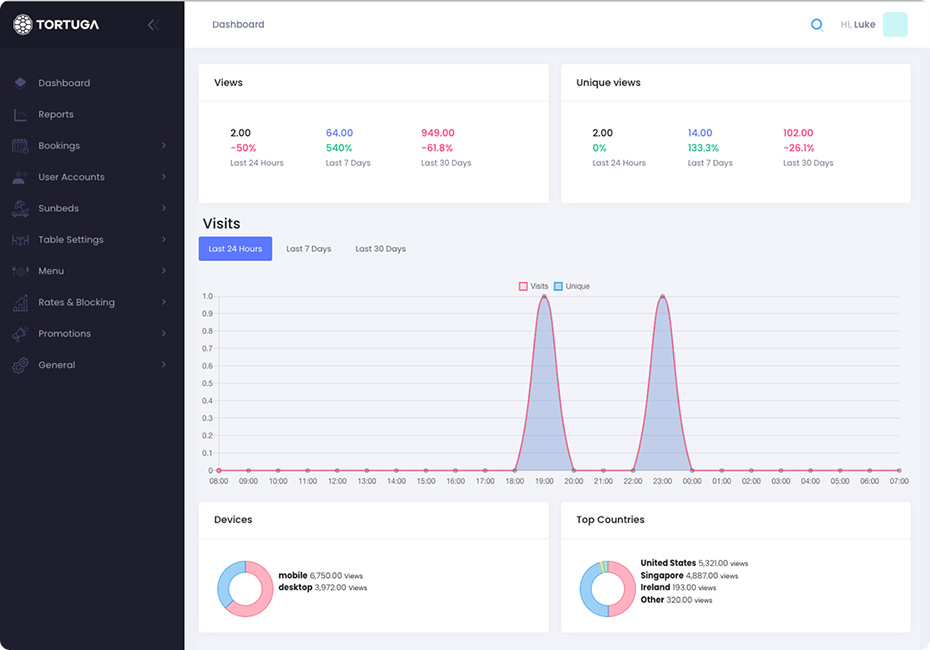The width and height of the screenshot is (930, 650).
Task: Expand the Menu section chevron
Action: (x=164, y=271)
